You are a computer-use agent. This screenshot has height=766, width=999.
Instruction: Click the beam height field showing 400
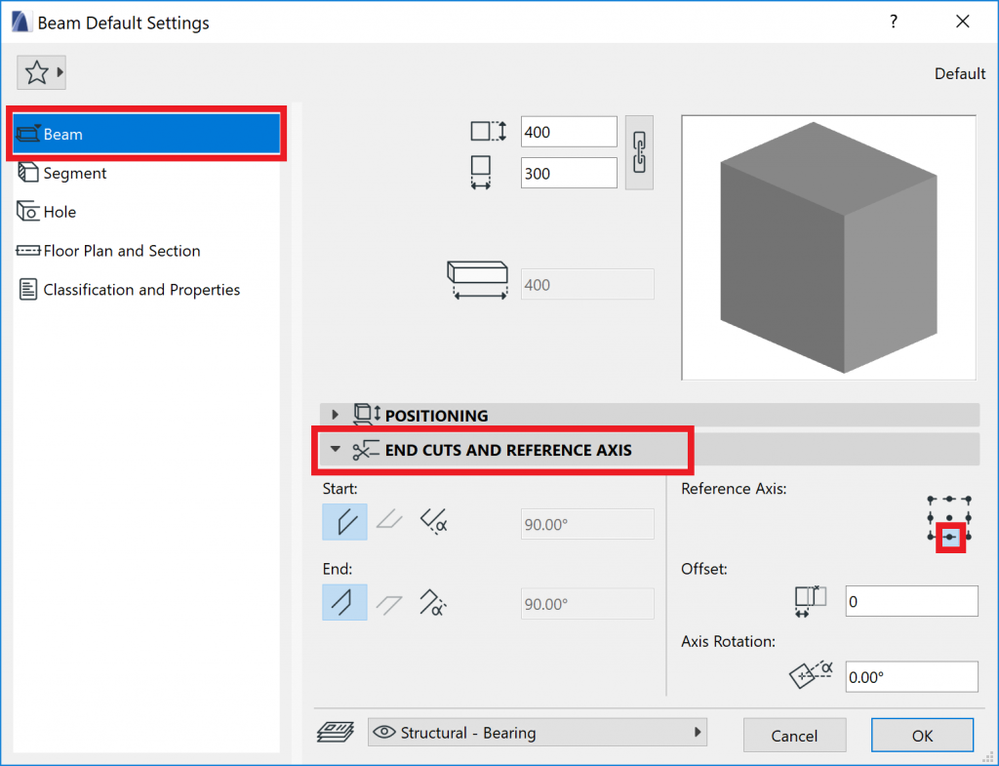click(568, 132)
